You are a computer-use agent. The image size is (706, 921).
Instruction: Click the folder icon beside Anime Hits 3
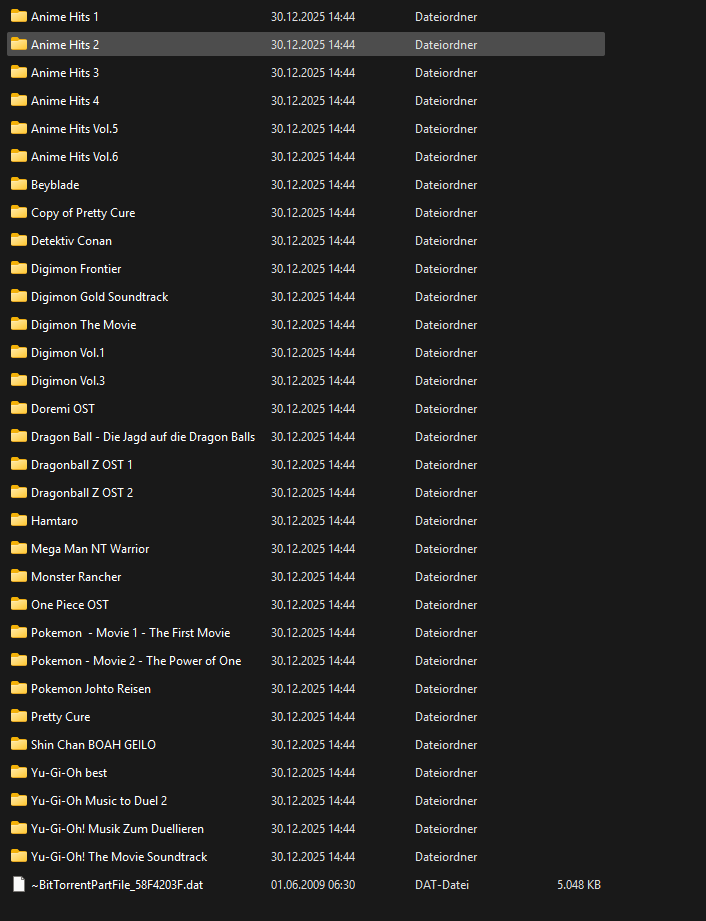point(19,72)
